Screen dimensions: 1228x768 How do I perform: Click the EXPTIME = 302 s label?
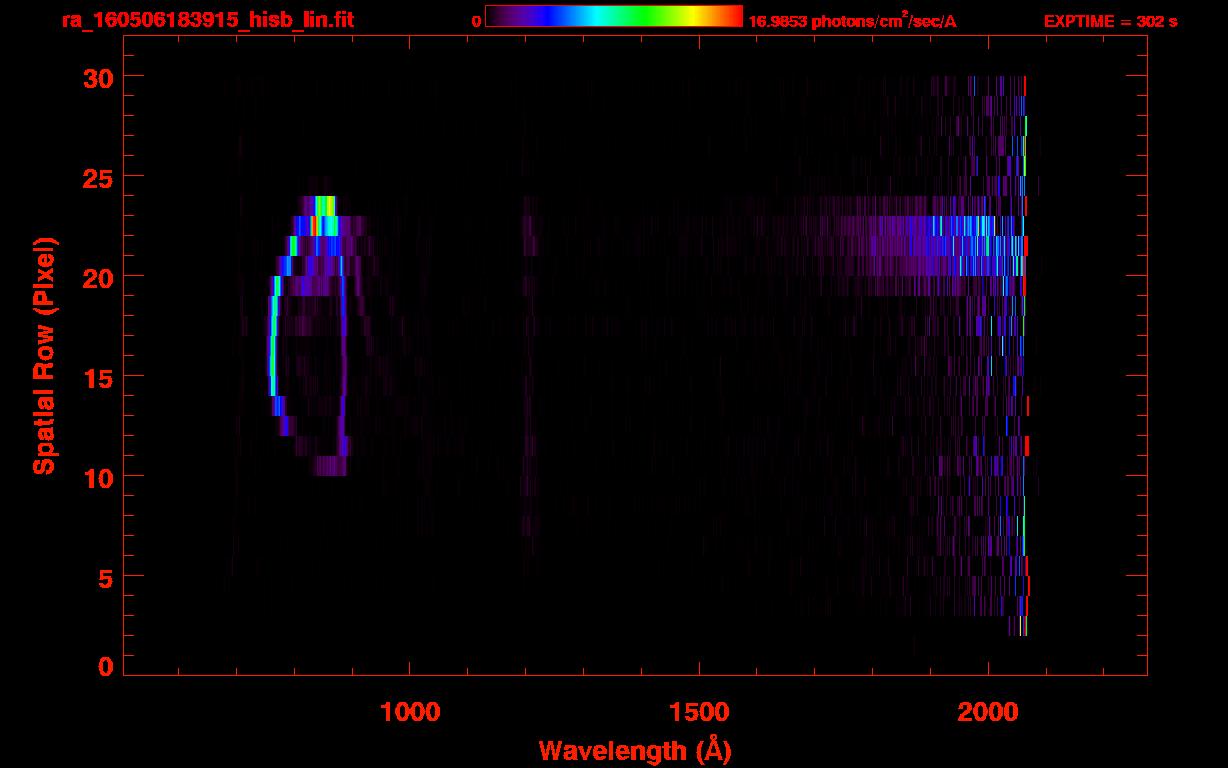1110,21
